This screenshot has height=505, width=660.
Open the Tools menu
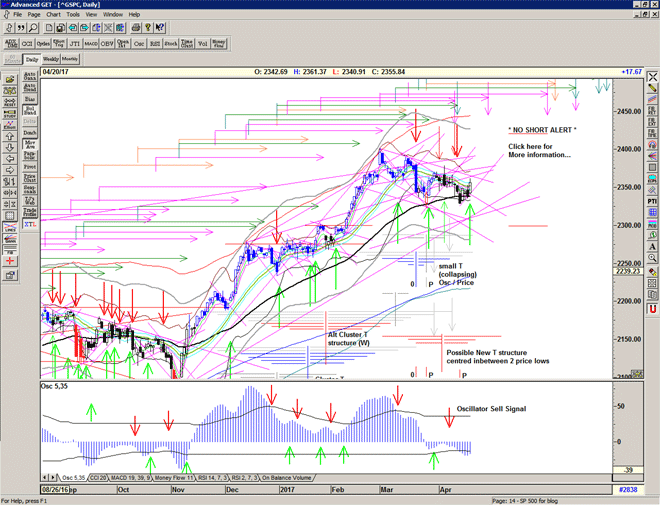(73, 15)
